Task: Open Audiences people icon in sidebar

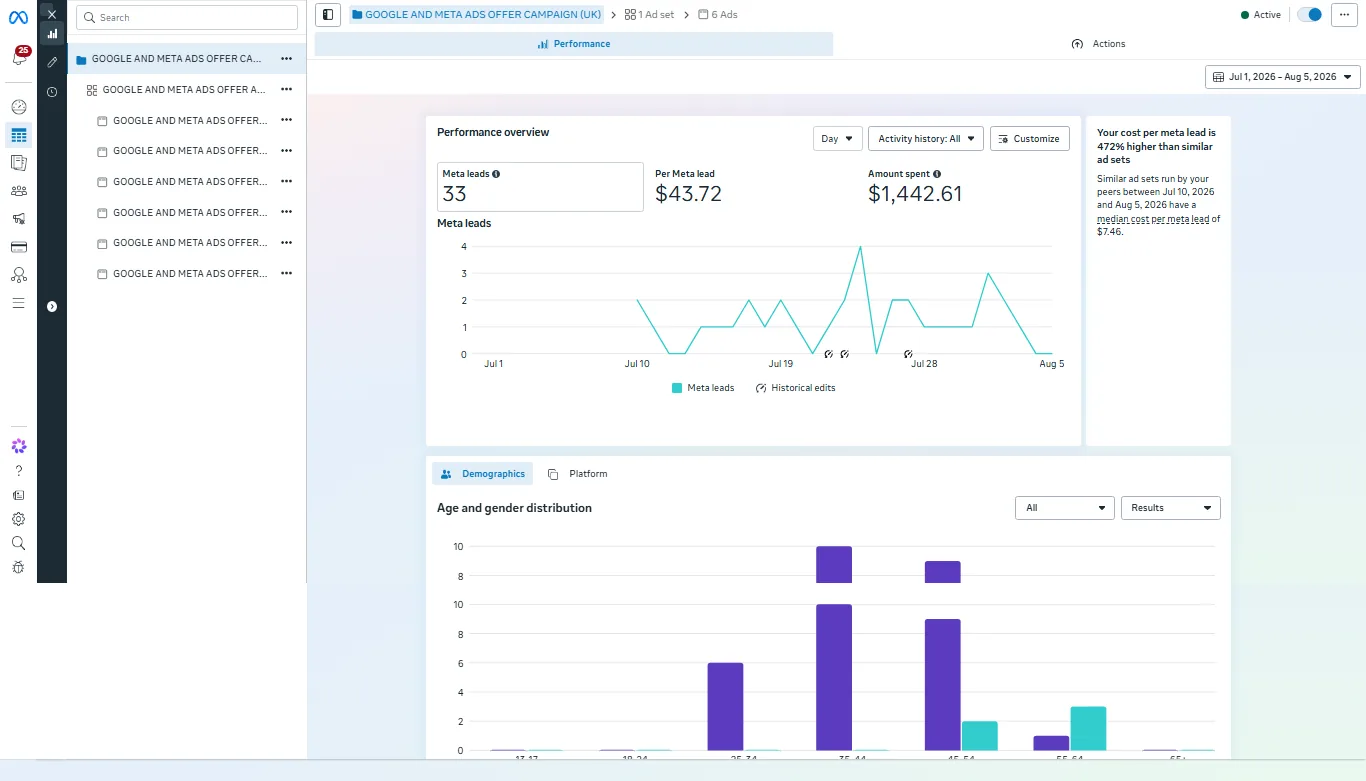Action: 18,191
